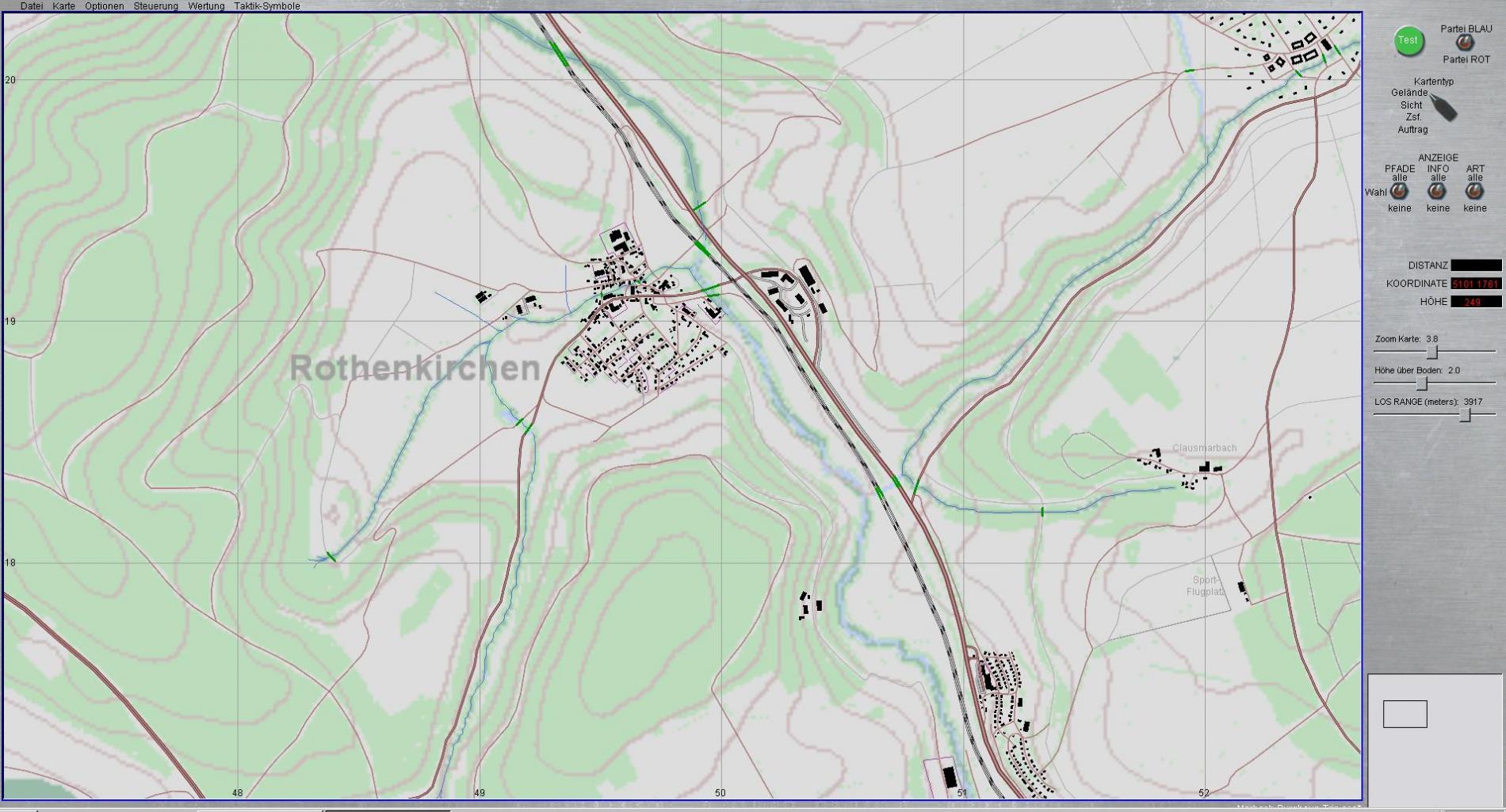Click the Zoom Karte slider handle
Viewport: 1506px width, 812px height.
click(x=1432, y=352)
